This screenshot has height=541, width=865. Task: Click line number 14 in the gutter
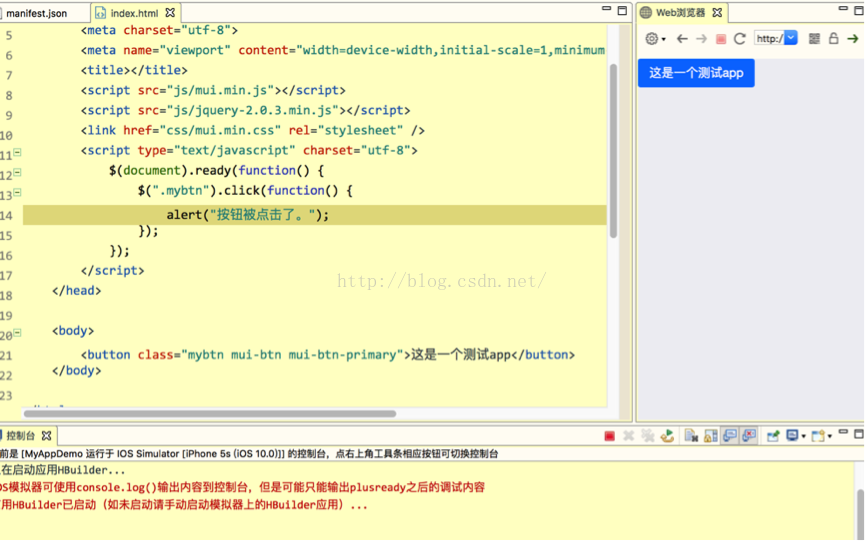(6, 216)
